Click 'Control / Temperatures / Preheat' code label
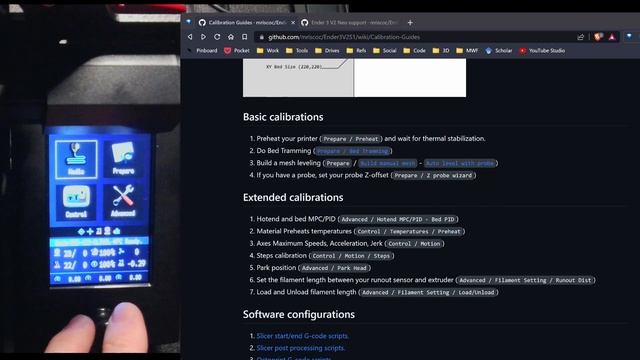The width and height of the screenshot is (640, 360). coord(409,231)
